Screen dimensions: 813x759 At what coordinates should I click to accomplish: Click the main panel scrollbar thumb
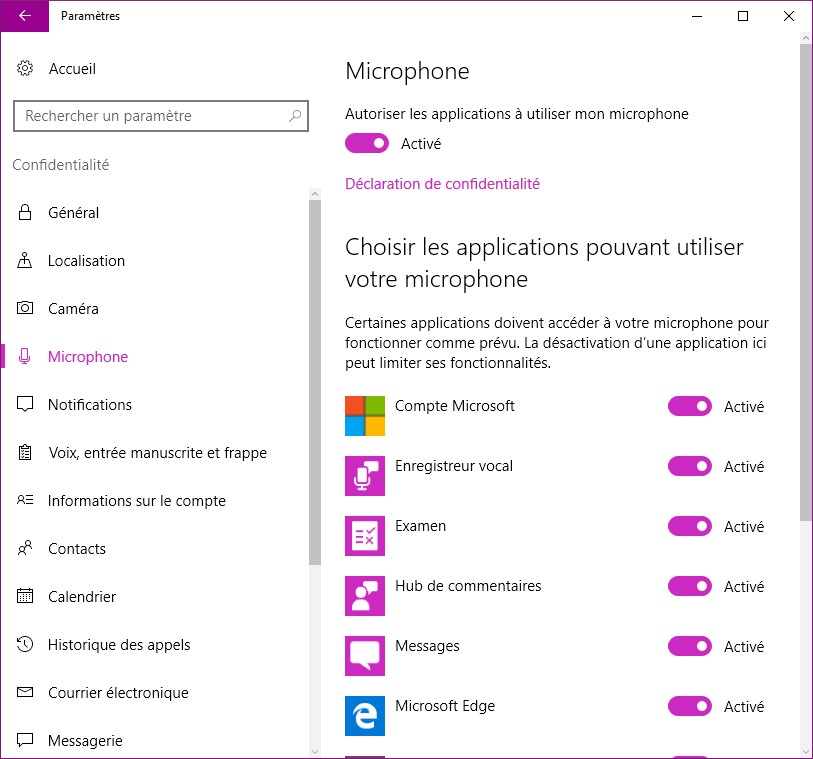[x=806, y=283]
